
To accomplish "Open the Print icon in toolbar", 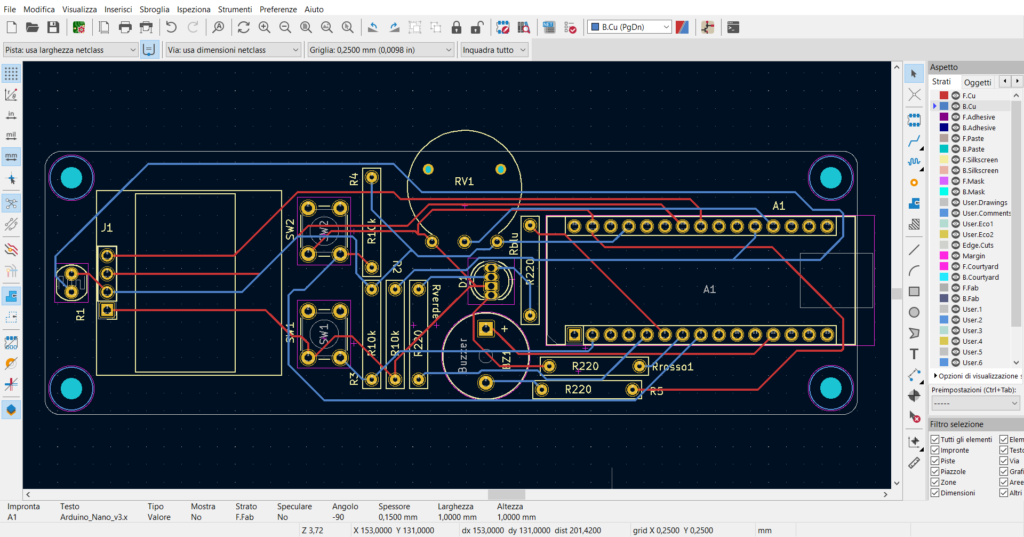I will pos(125,27).
